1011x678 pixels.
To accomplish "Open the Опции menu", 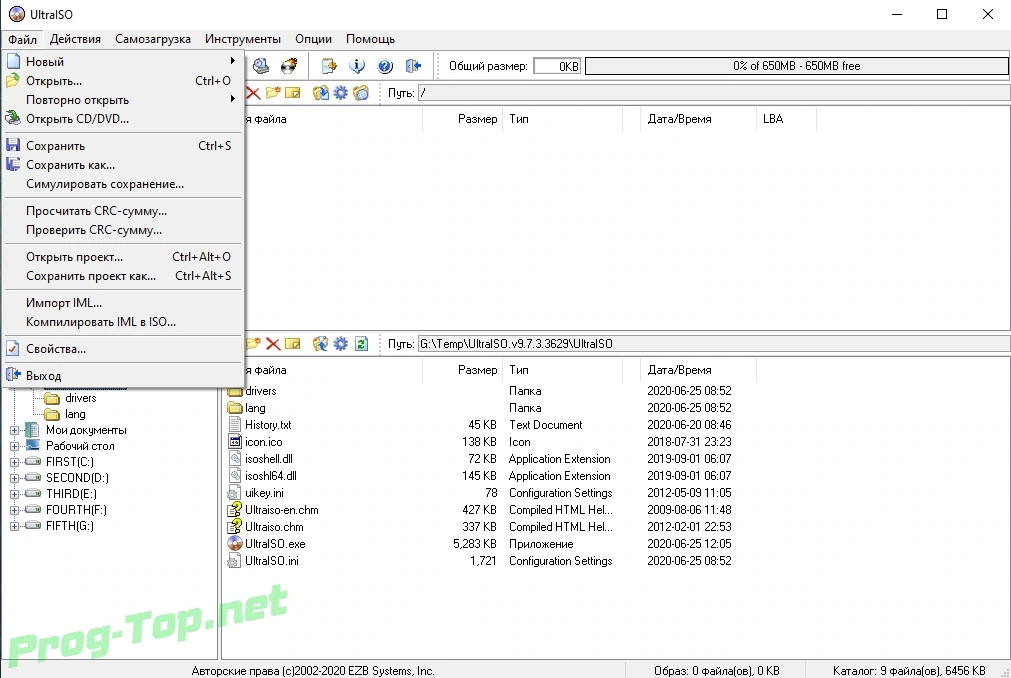I will click(x=313, y=39).
